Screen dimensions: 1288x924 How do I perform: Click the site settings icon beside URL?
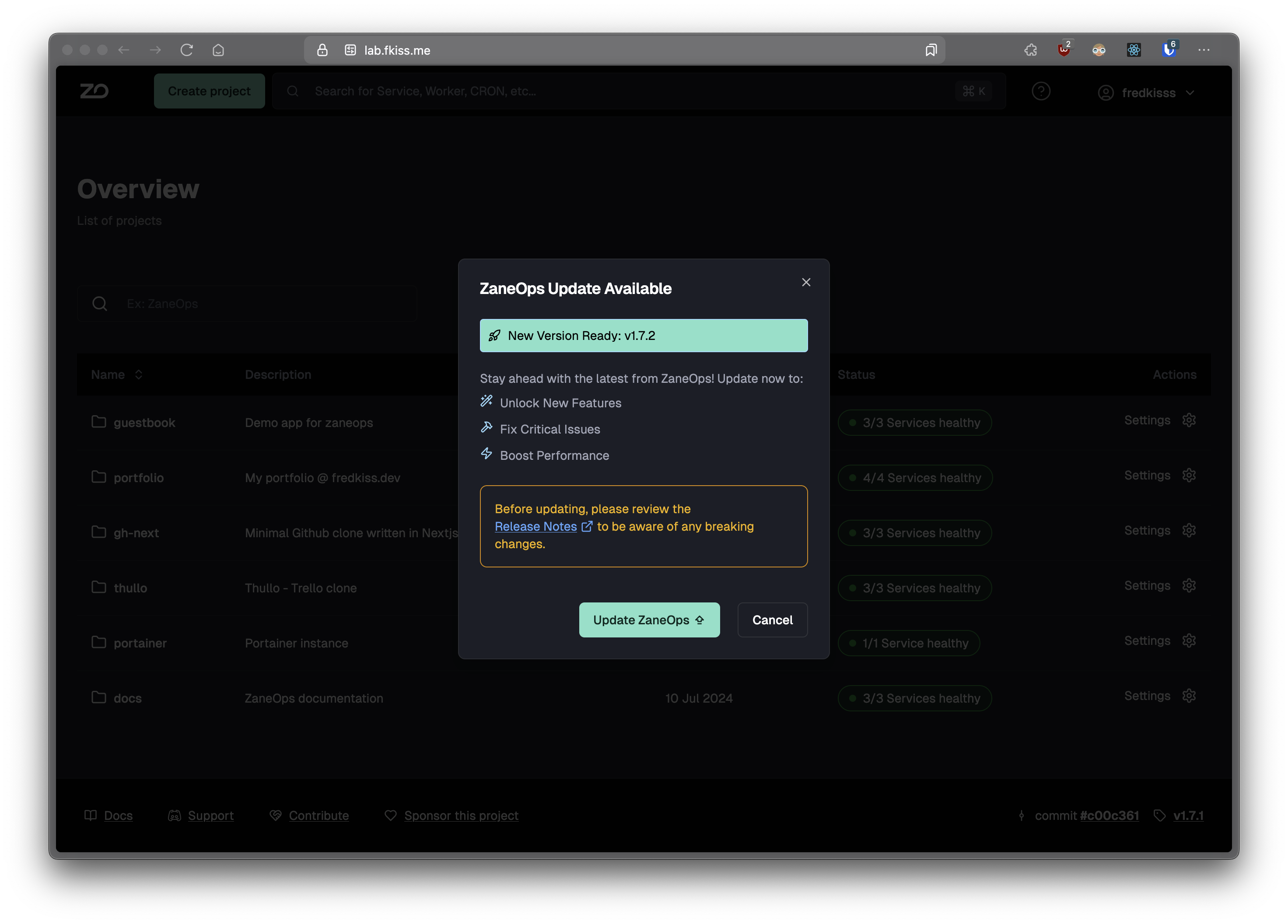tap(350, 50)
